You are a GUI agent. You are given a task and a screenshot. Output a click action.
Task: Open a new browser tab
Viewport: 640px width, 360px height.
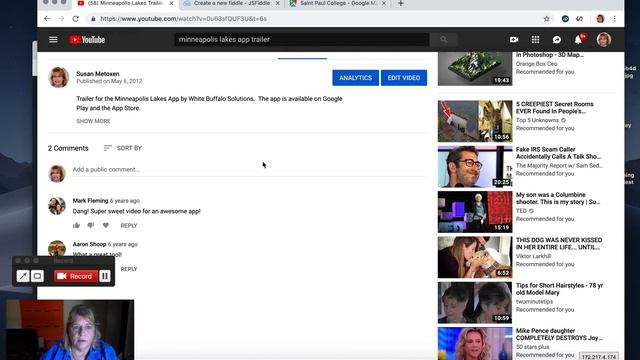pyautogui.click(x=400, y=3)
